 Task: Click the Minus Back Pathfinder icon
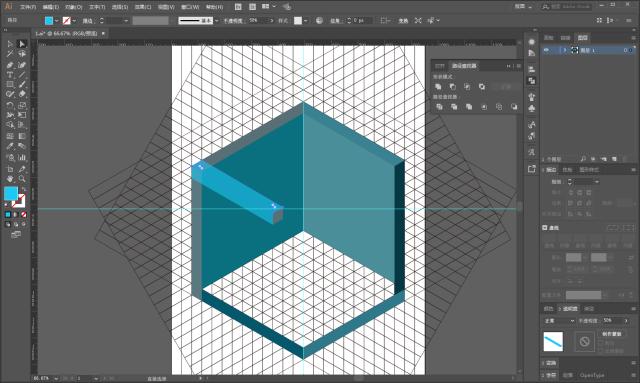(513, 107)
